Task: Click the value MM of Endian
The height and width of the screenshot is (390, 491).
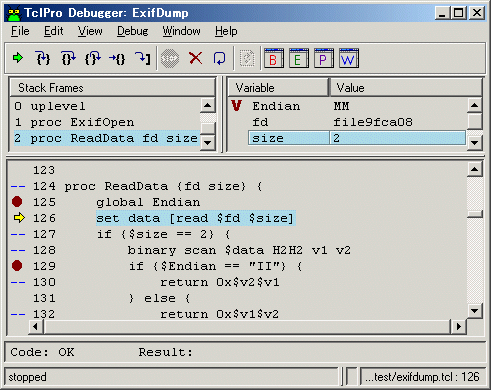Action: tap(341, 106)
